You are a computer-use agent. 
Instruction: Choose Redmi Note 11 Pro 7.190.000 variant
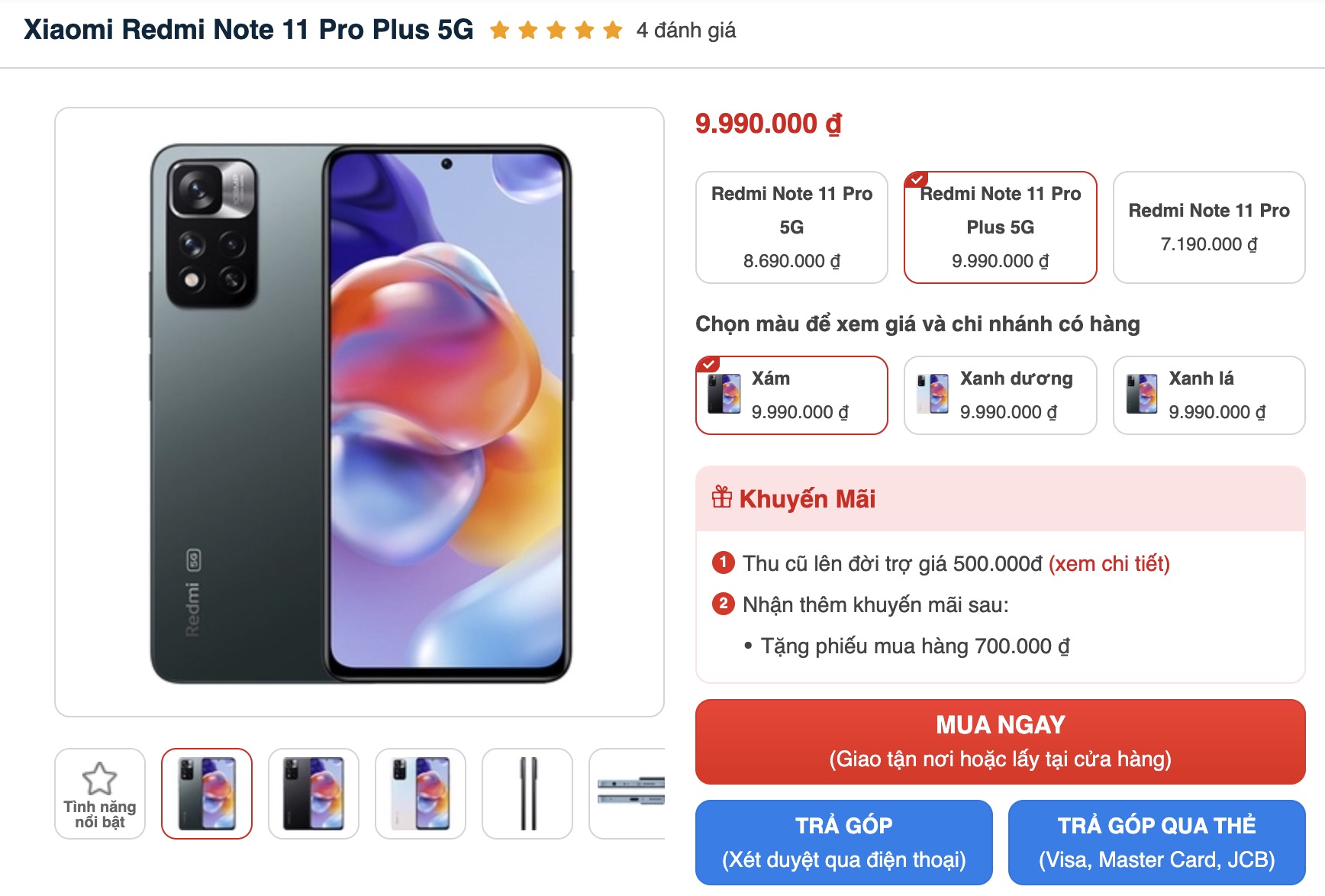click(x=1209, y=227)
